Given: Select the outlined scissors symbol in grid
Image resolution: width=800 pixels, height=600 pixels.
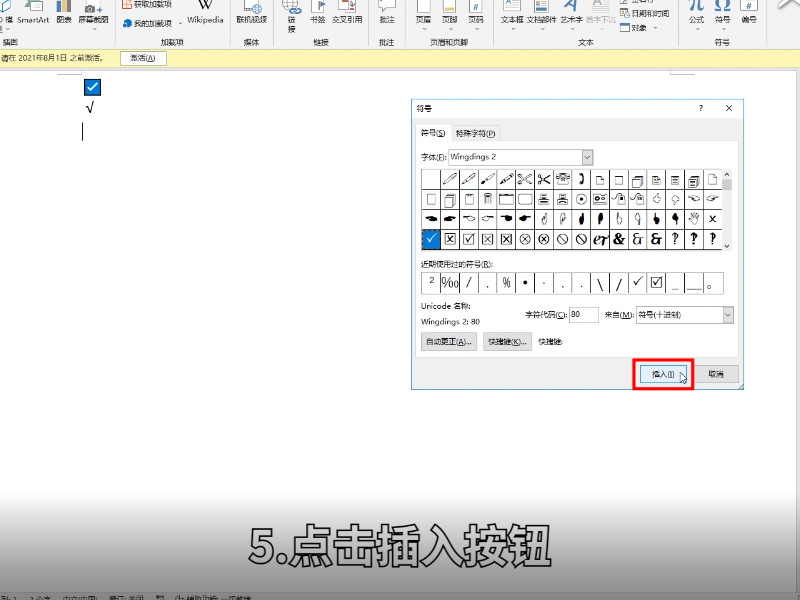Looking at the screenshot, I should point(524,179).
